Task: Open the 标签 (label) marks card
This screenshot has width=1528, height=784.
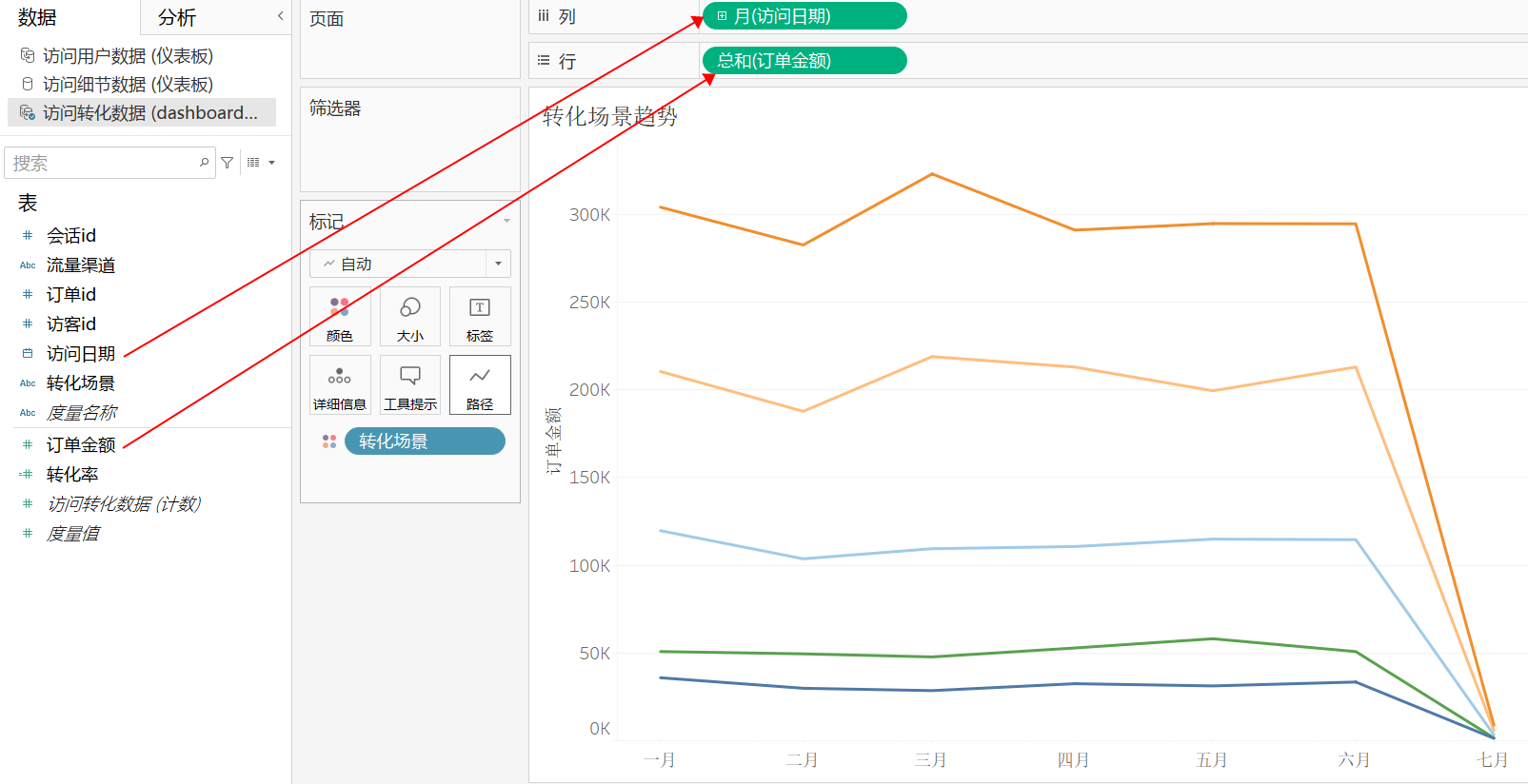Action: pos(480,317)
